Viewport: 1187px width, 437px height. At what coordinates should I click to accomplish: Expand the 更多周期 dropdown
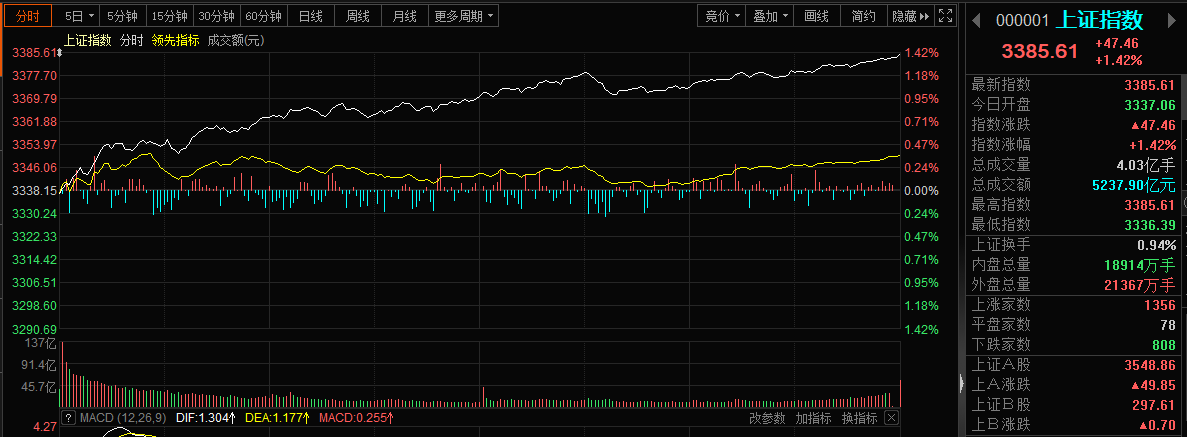click(x=464, y=16)
